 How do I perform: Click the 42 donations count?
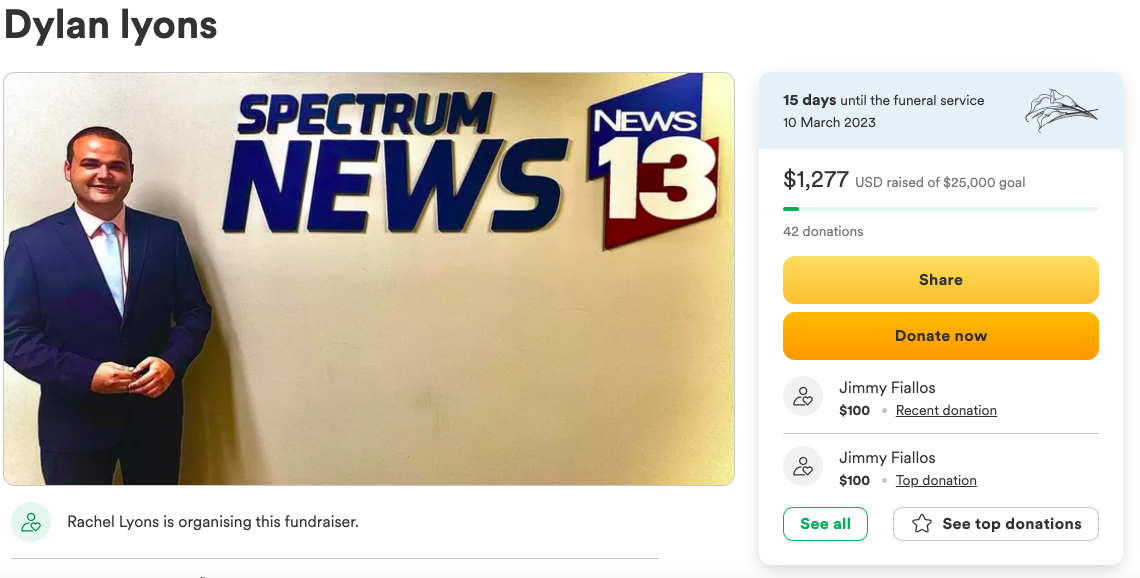click(823, 231)
